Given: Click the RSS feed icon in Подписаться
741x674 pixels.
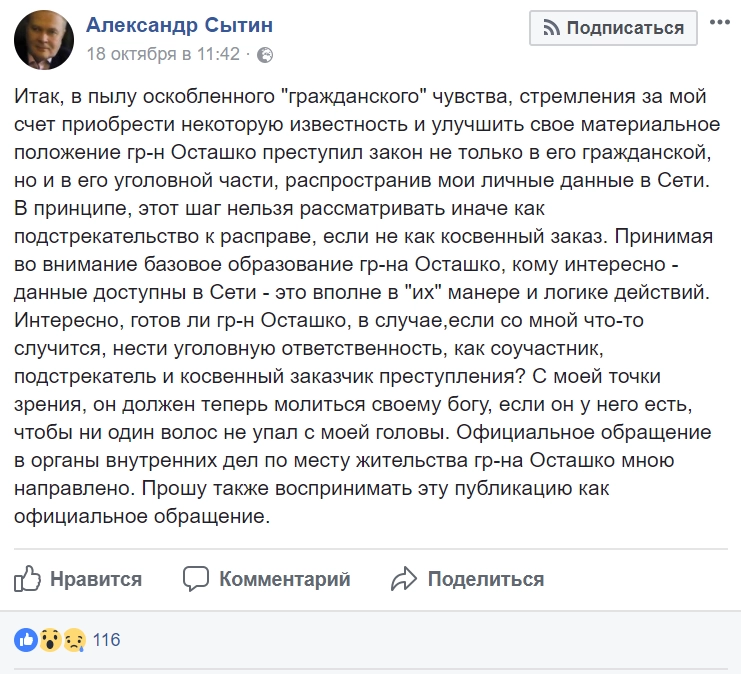Looking at the screenshot, I should coord(550,27).
